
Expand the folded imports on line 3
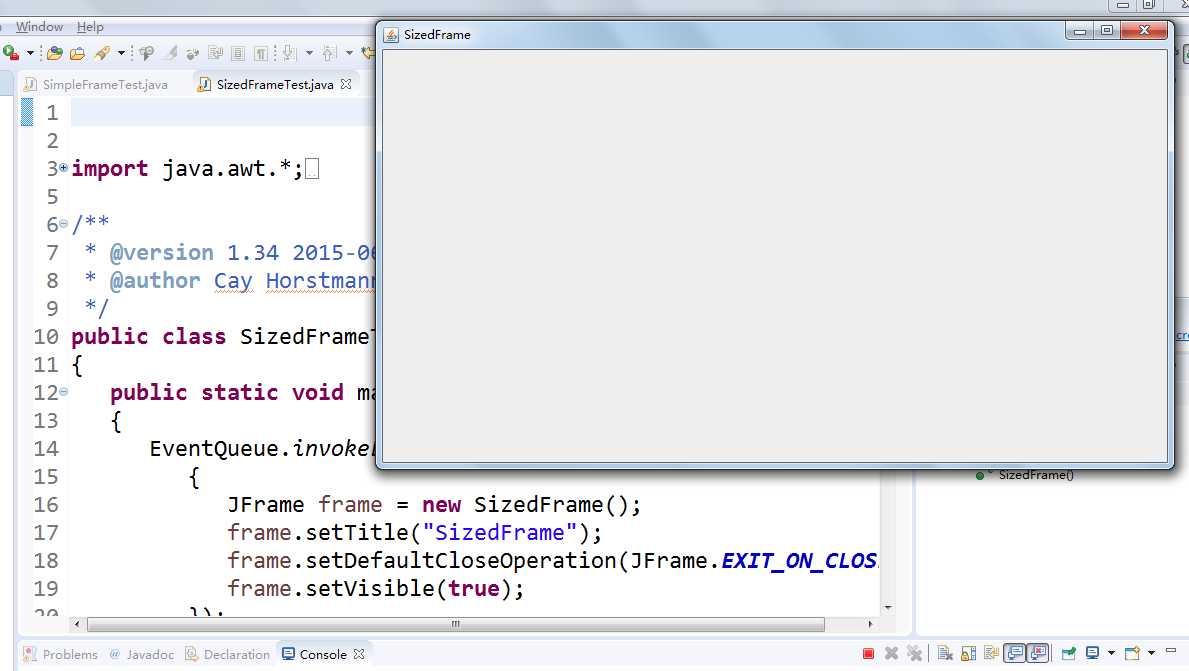64,167
